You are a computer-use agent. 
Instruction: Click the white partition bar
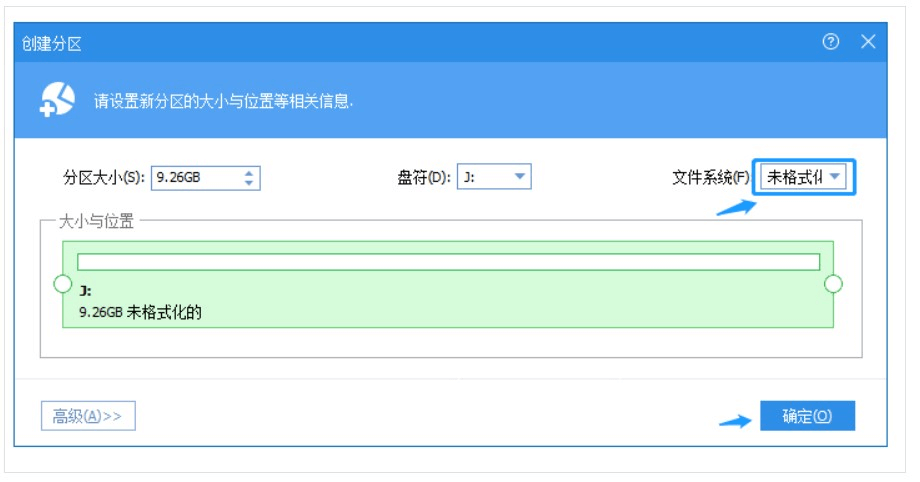click(x=448, y=262)
